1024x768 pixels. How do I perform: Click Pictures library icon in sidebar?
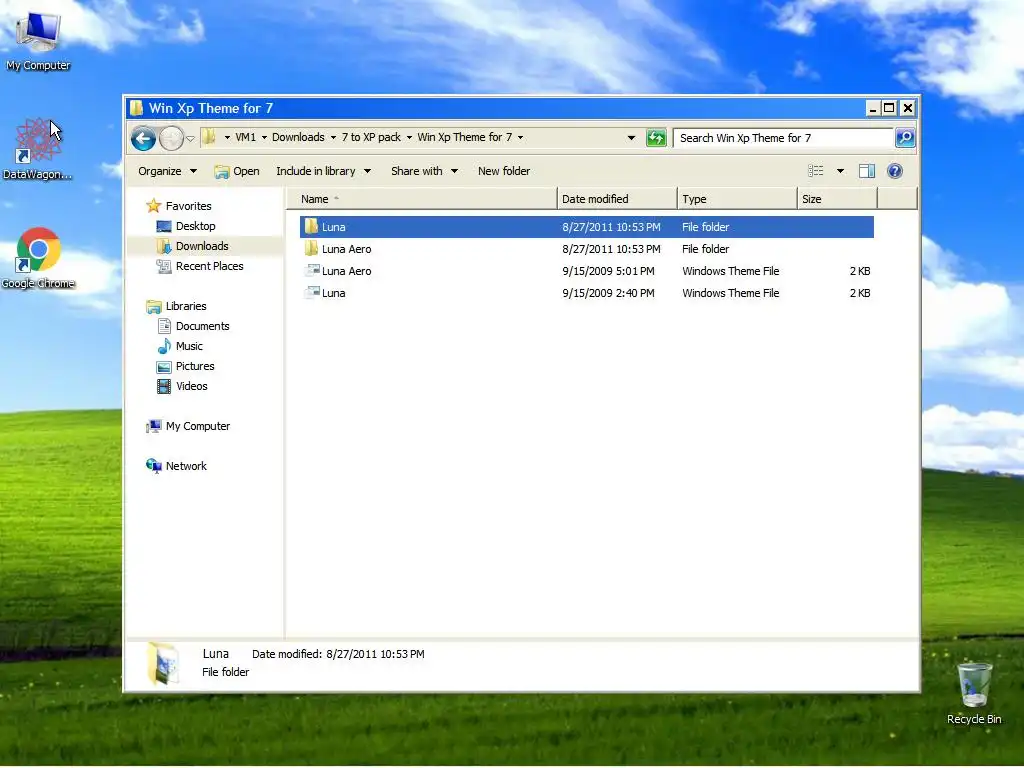[x=164, y=366]
